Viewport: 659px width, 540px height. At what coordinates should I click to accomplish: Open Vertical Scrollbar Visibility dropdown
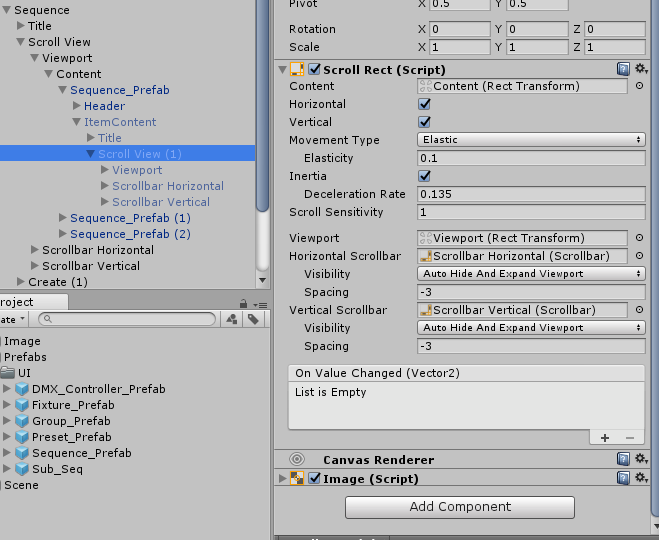point(531,327)
